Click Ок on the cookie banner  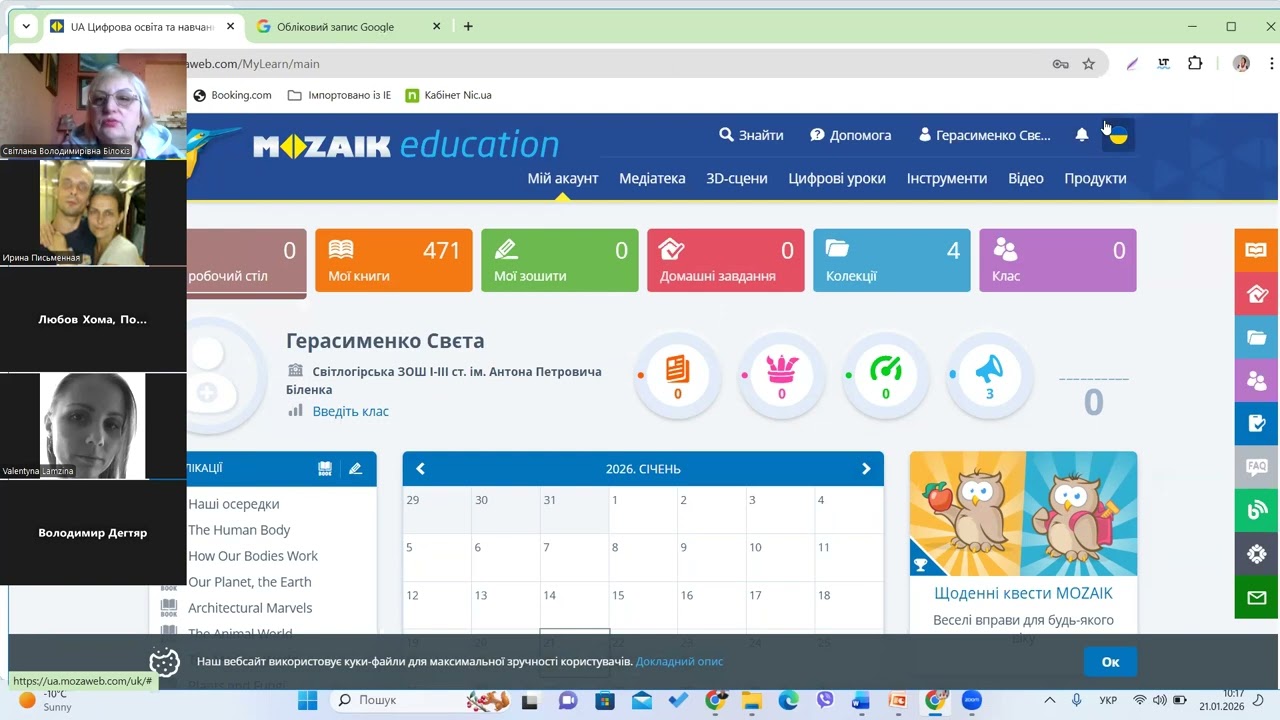point(1110,661)
